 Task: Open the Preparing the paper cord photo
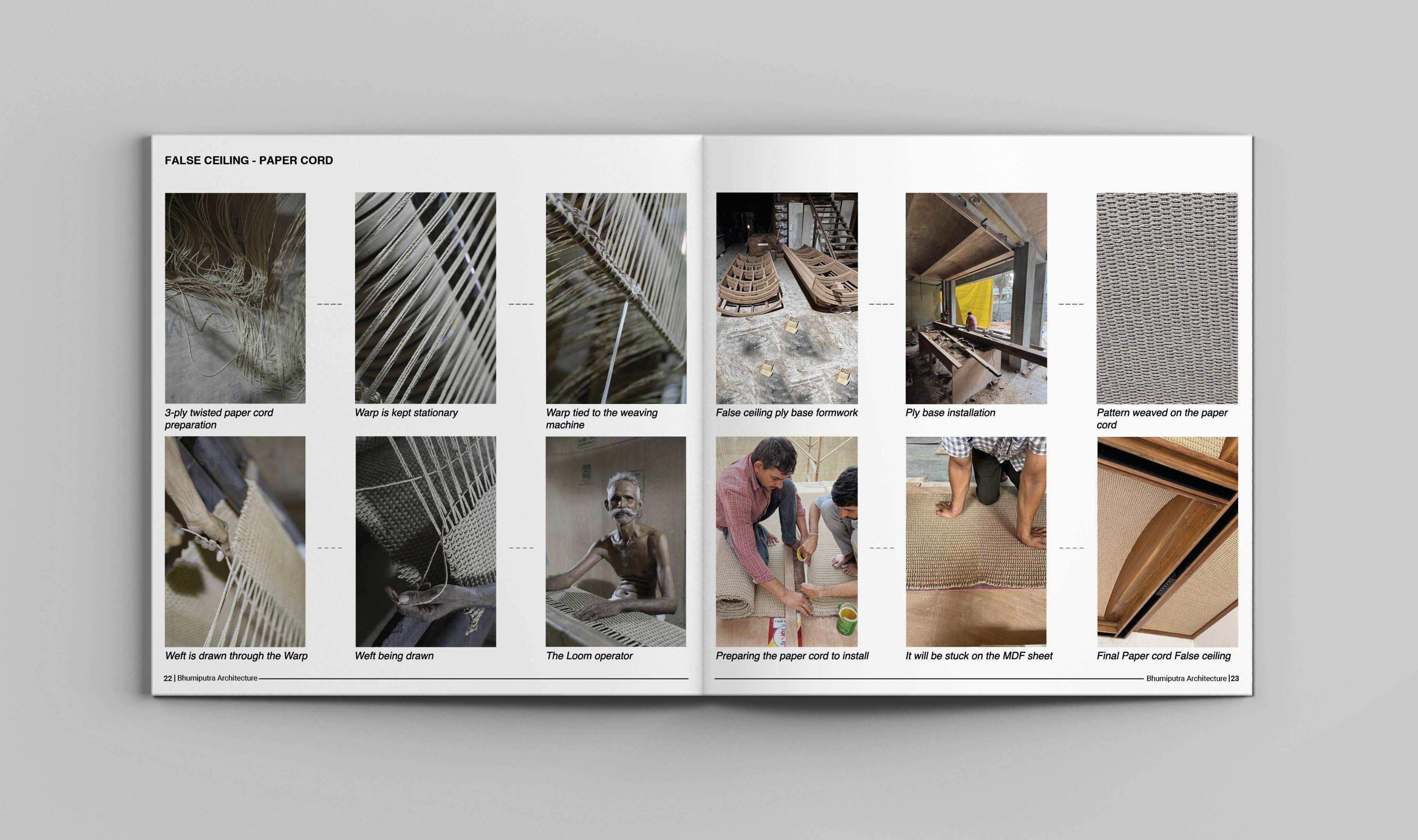point(786,541)
